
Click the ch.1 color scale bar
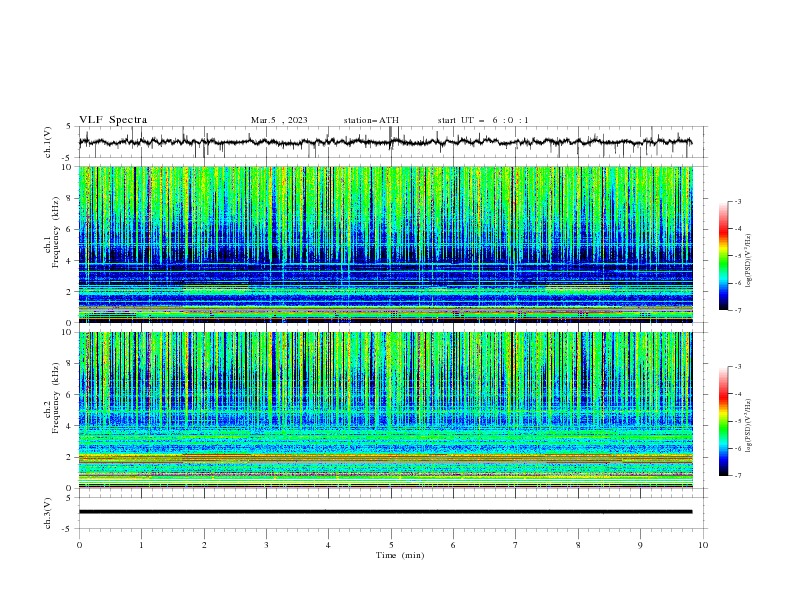[723, 256]
